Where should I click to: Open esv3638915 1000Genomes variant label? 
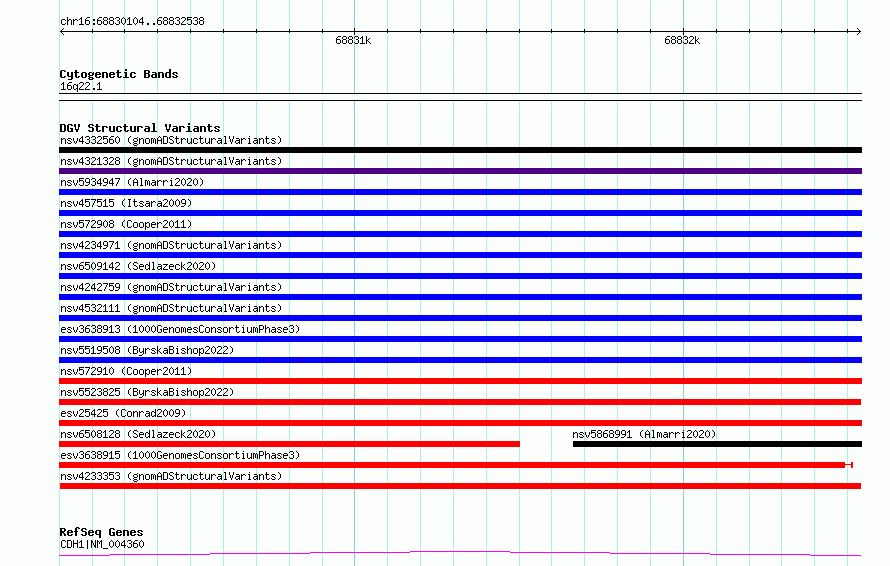coord(180,455)
